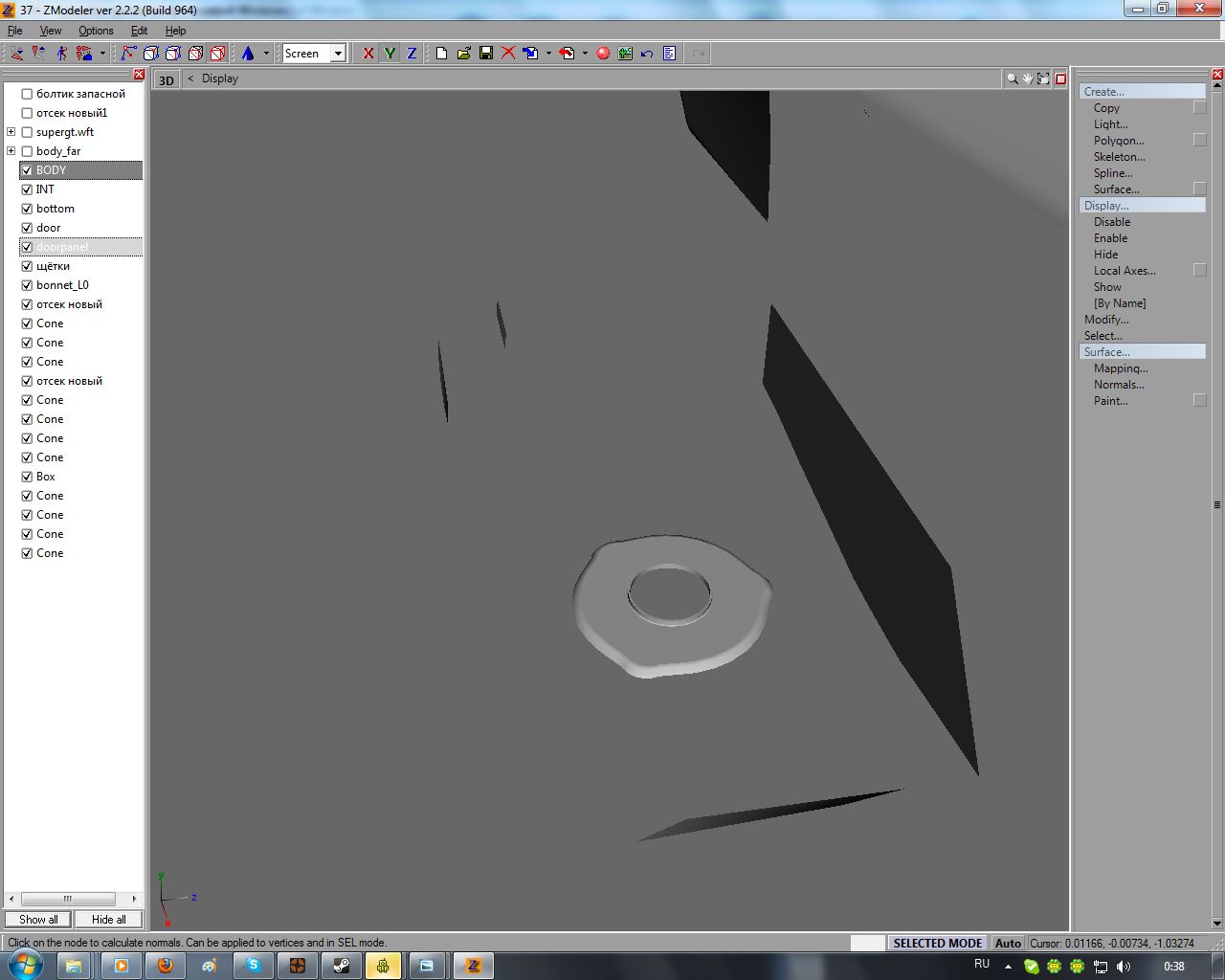The image size is (1225, 980).
Task: Open a file with the folder icon
Action: click(464, 54)
